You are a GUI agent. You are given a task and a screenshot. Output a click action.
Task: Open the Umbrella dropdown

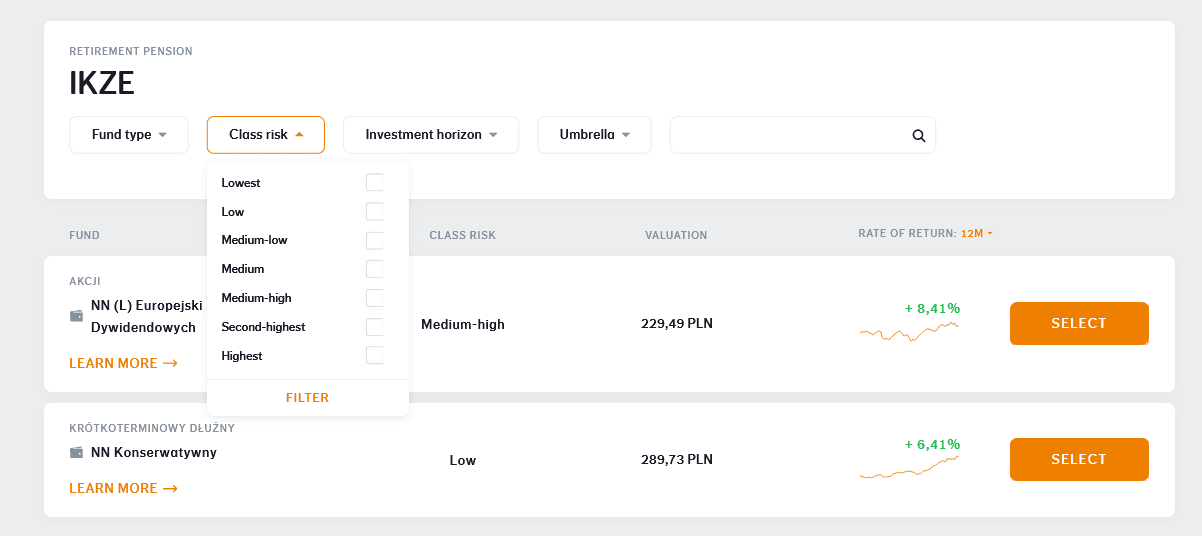pyautogui.click(x=594, y=135)
